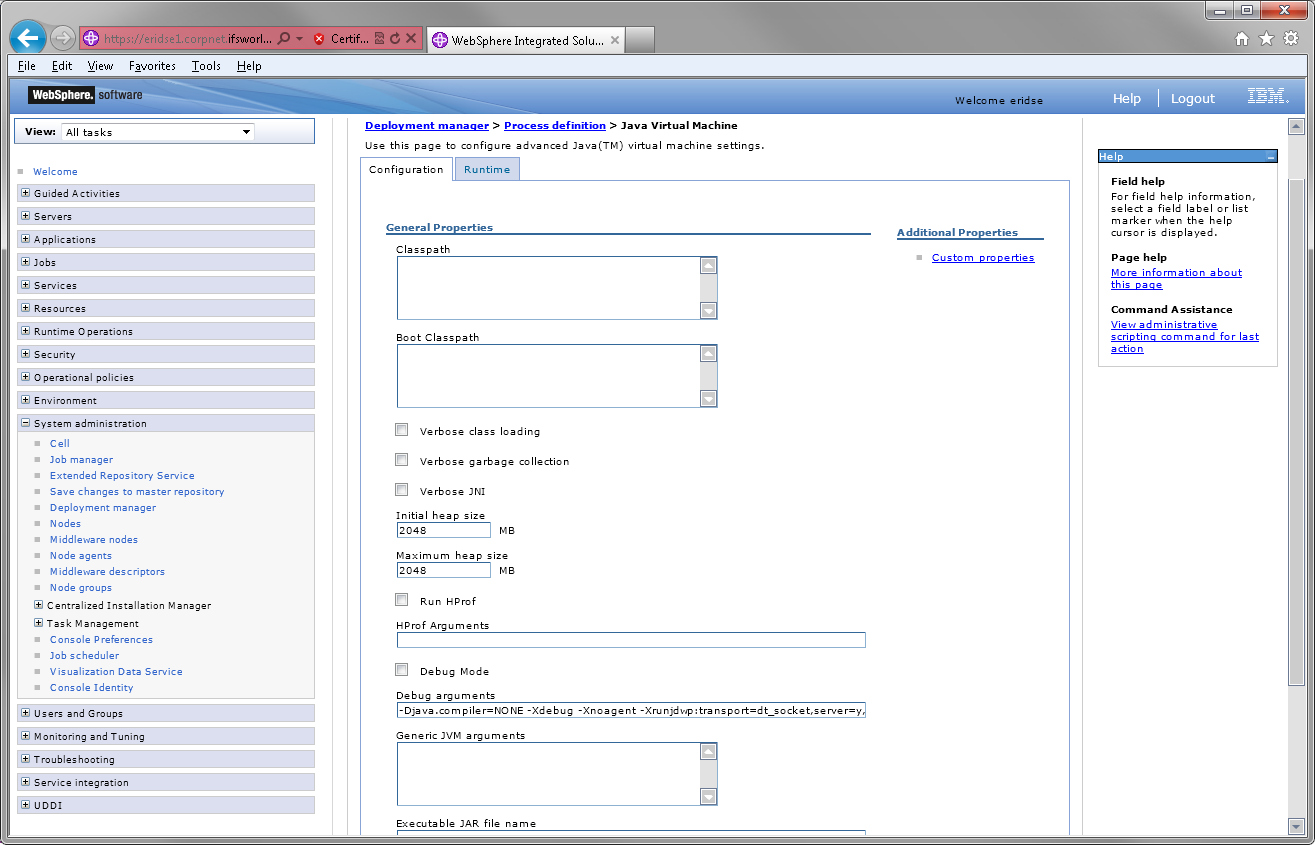Close the WebSphere Integrated Solutions tab
This screenshot has height=845, width=1315.
(x=614, y=41)
